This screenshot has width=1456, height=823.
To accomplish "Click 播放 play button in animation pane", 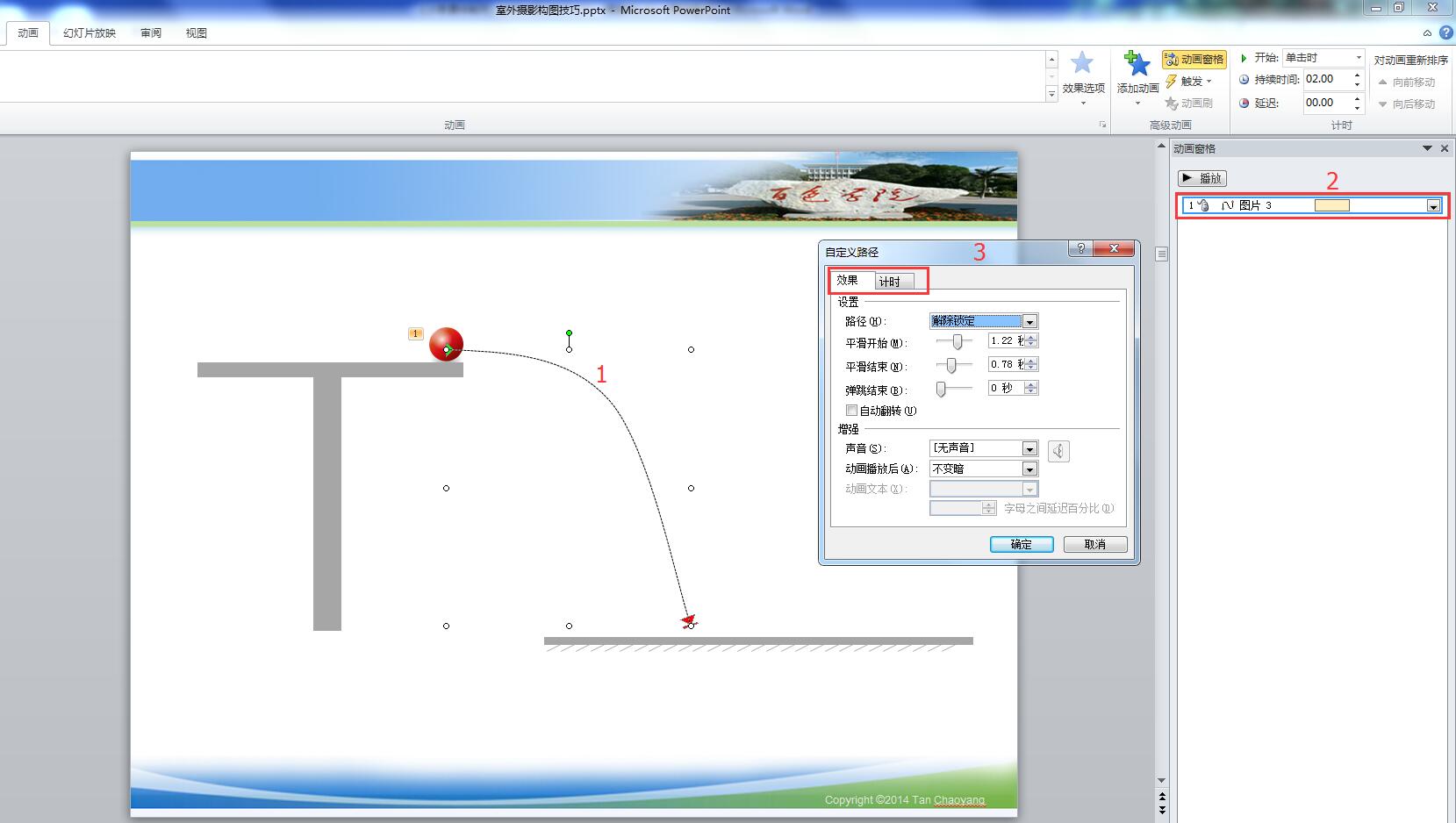I will tap(1201, 178).
